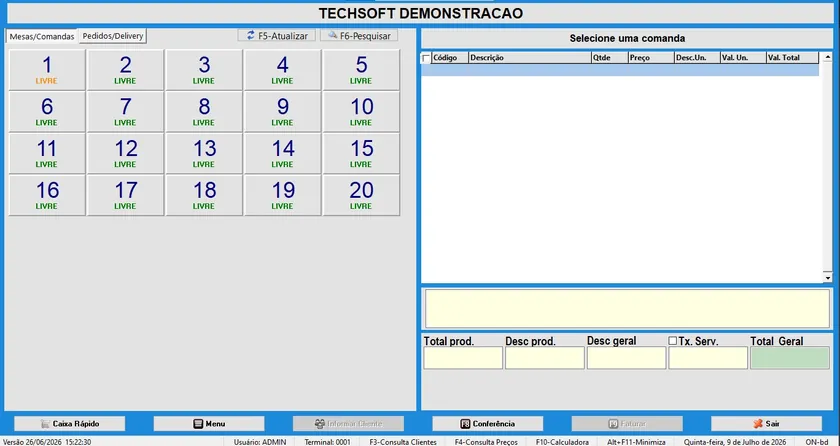Click the TECHSOFT DEMONSTRACAO title

421,13
